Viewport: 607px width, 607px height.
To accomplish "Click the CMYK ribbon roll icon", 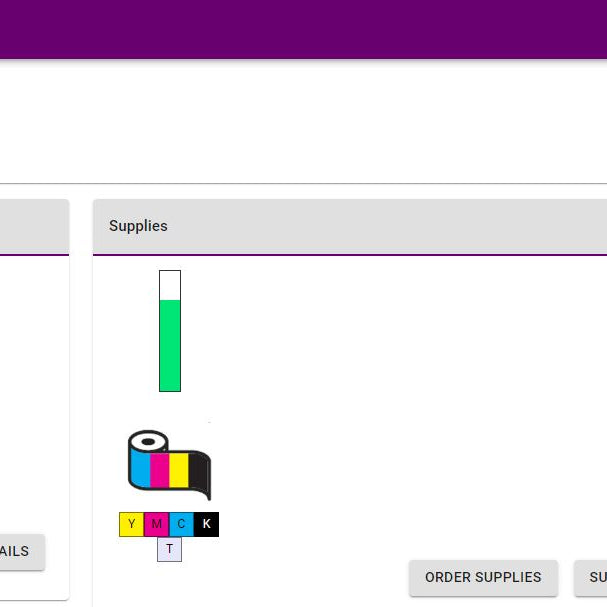I will point(168,465).
